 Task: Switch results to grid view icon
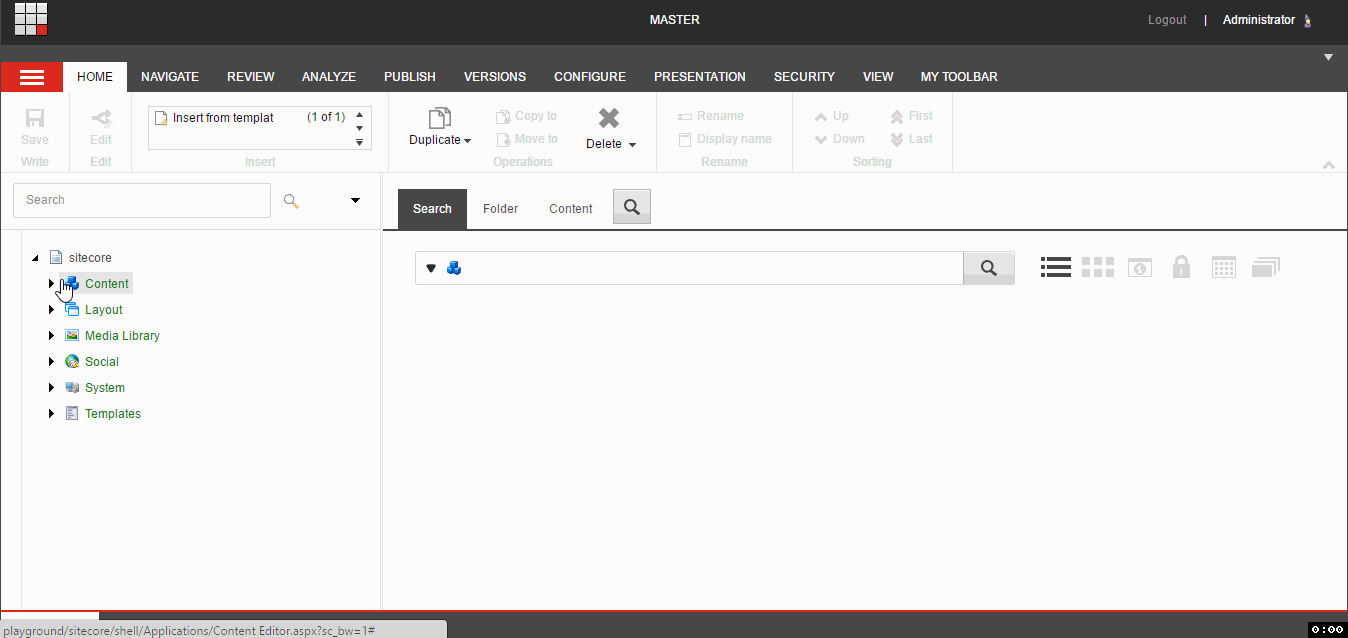[1098, 267]
